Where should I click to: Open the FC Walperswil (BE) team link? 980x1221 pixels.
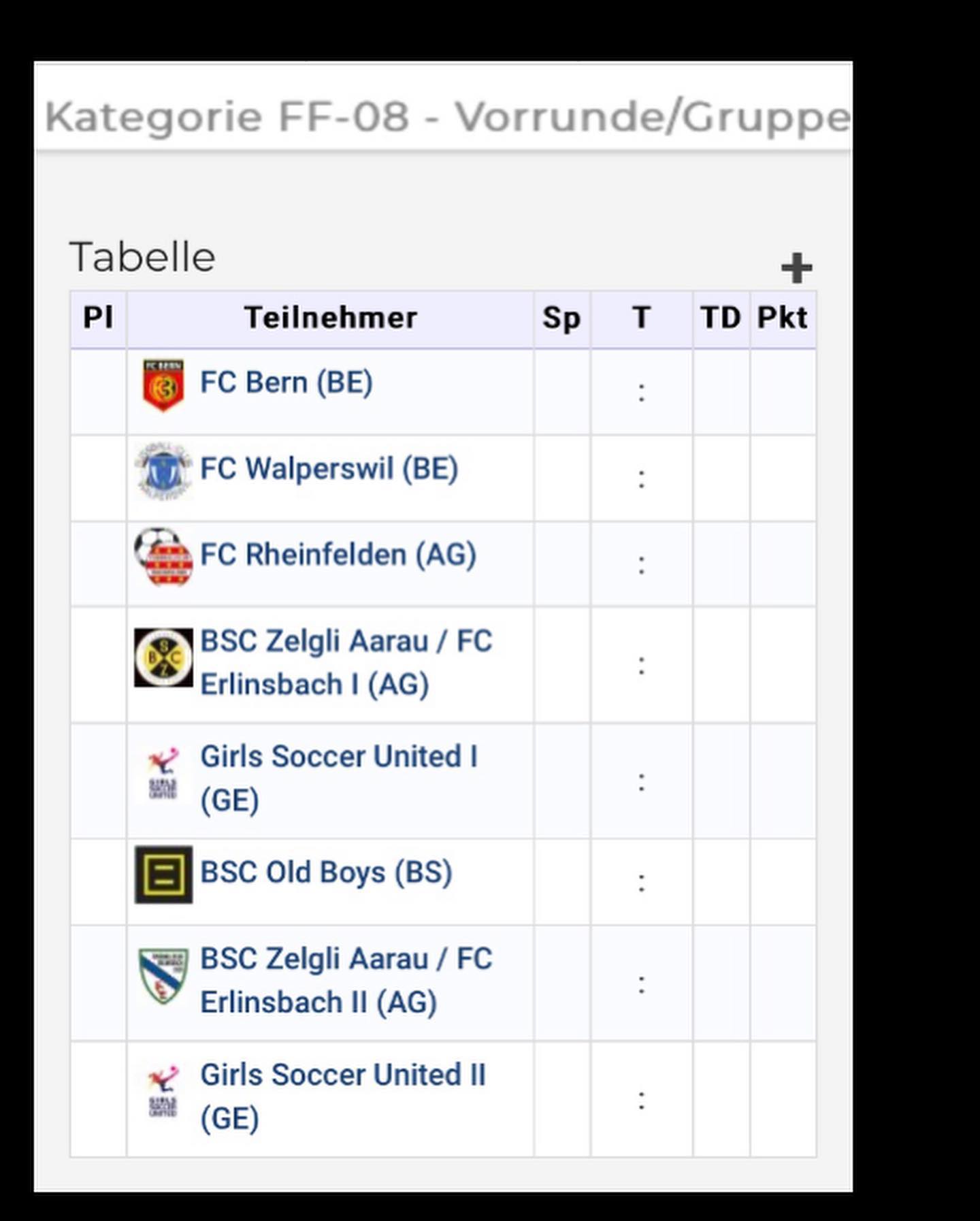pos(329,469)
